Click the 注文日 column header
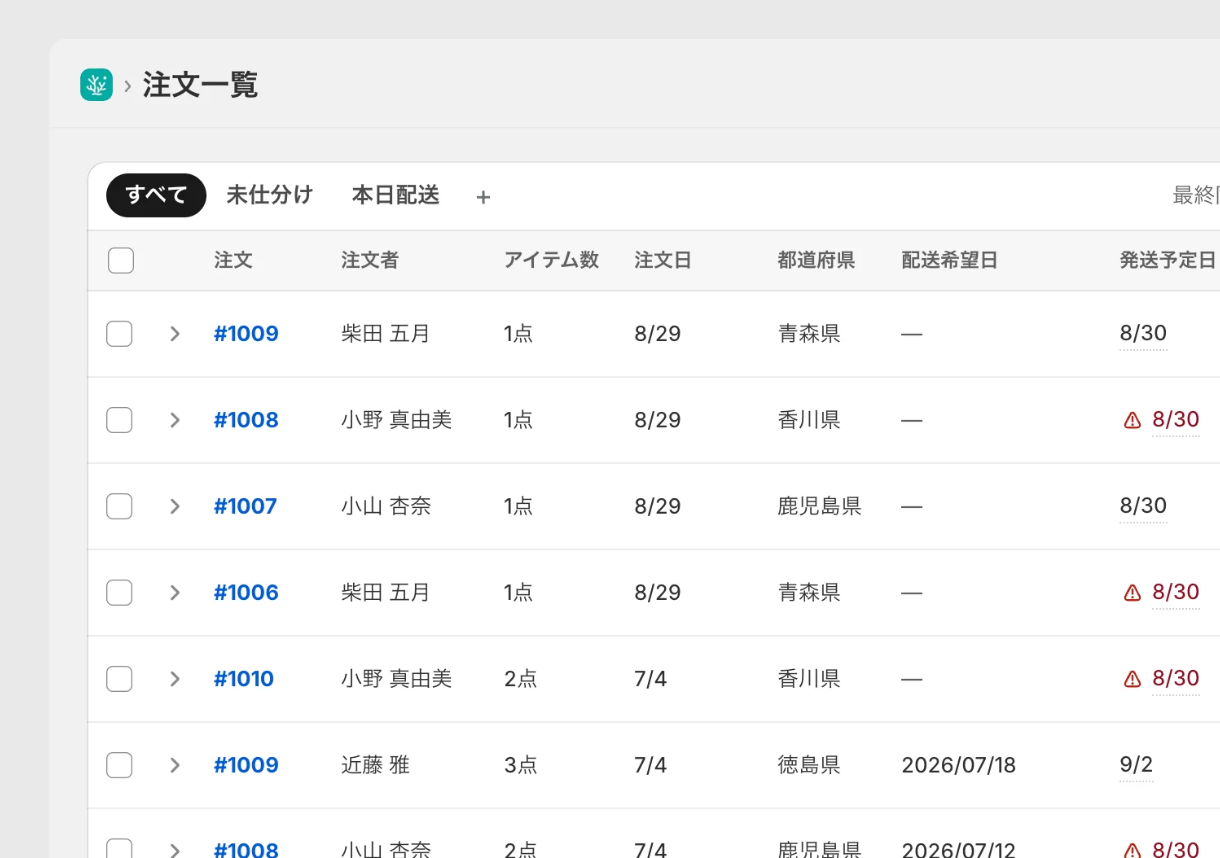The height and width of the screenshot is (858, 1220). pyautogui.click(x=663, y=260)
